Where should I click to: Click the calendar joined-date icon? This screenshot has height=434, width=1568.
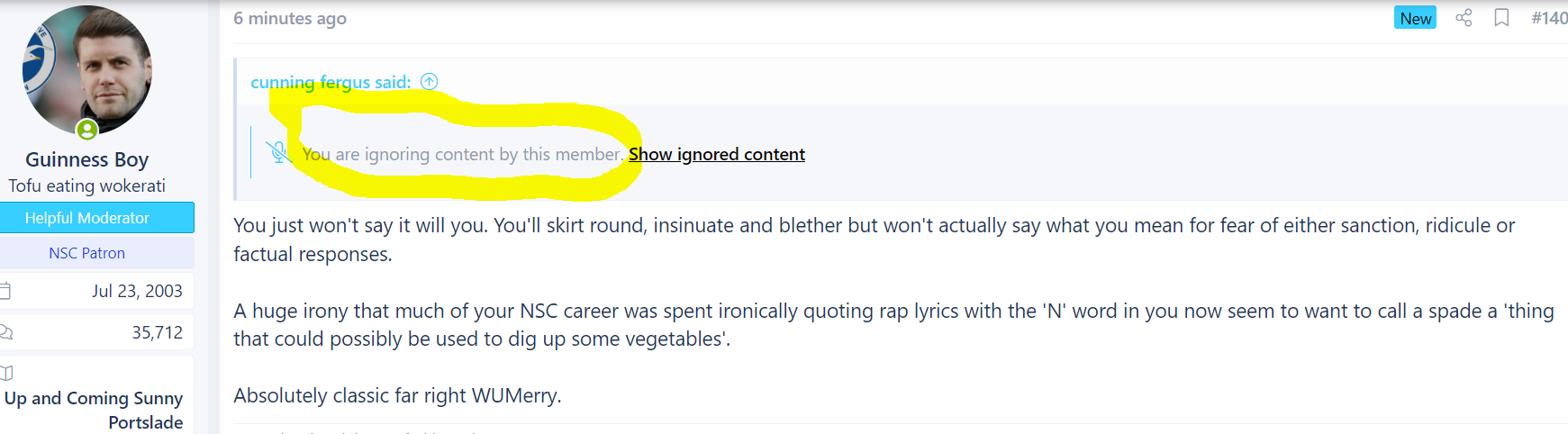(x=5, y=291)
